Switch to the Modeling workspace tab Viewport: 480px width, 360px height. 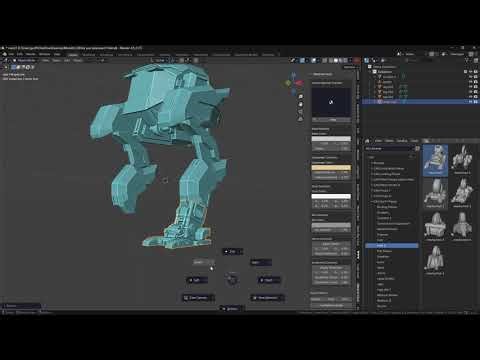(x=89, y=55)
